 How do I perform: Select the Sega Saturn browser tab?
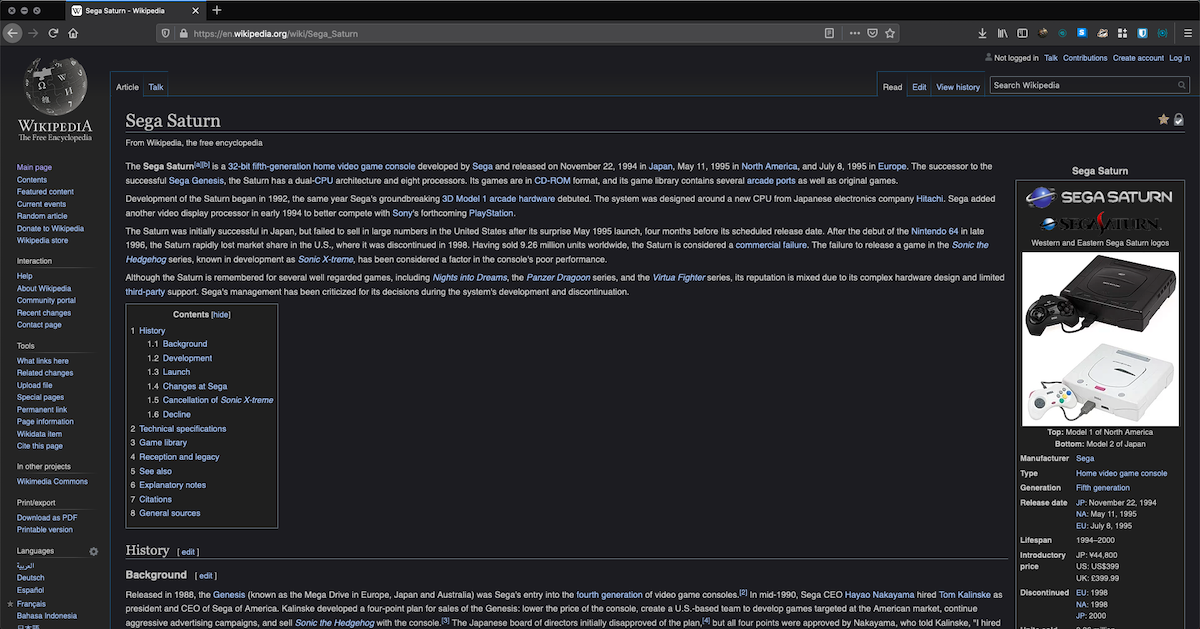[x=135, y=10]
